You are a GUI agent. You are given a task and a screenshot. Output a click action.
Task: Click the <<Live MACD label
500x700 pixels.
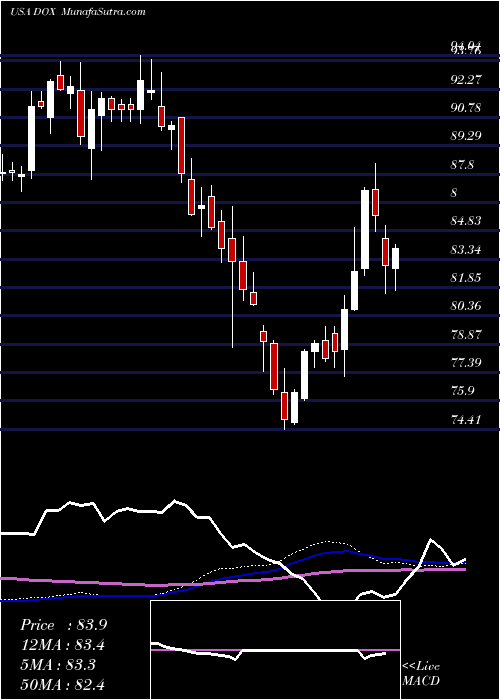pos(421,673)
